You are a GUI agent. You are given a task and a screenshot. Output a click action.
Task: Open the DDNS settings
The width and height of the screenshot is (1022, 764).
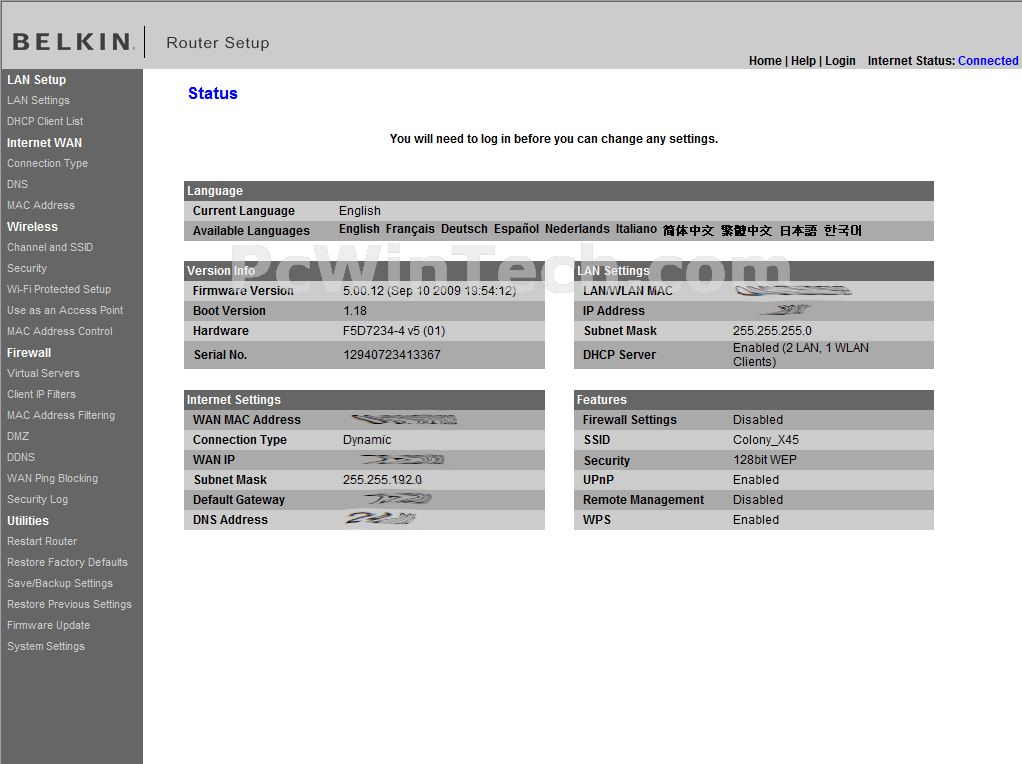(x=21, y=458)
